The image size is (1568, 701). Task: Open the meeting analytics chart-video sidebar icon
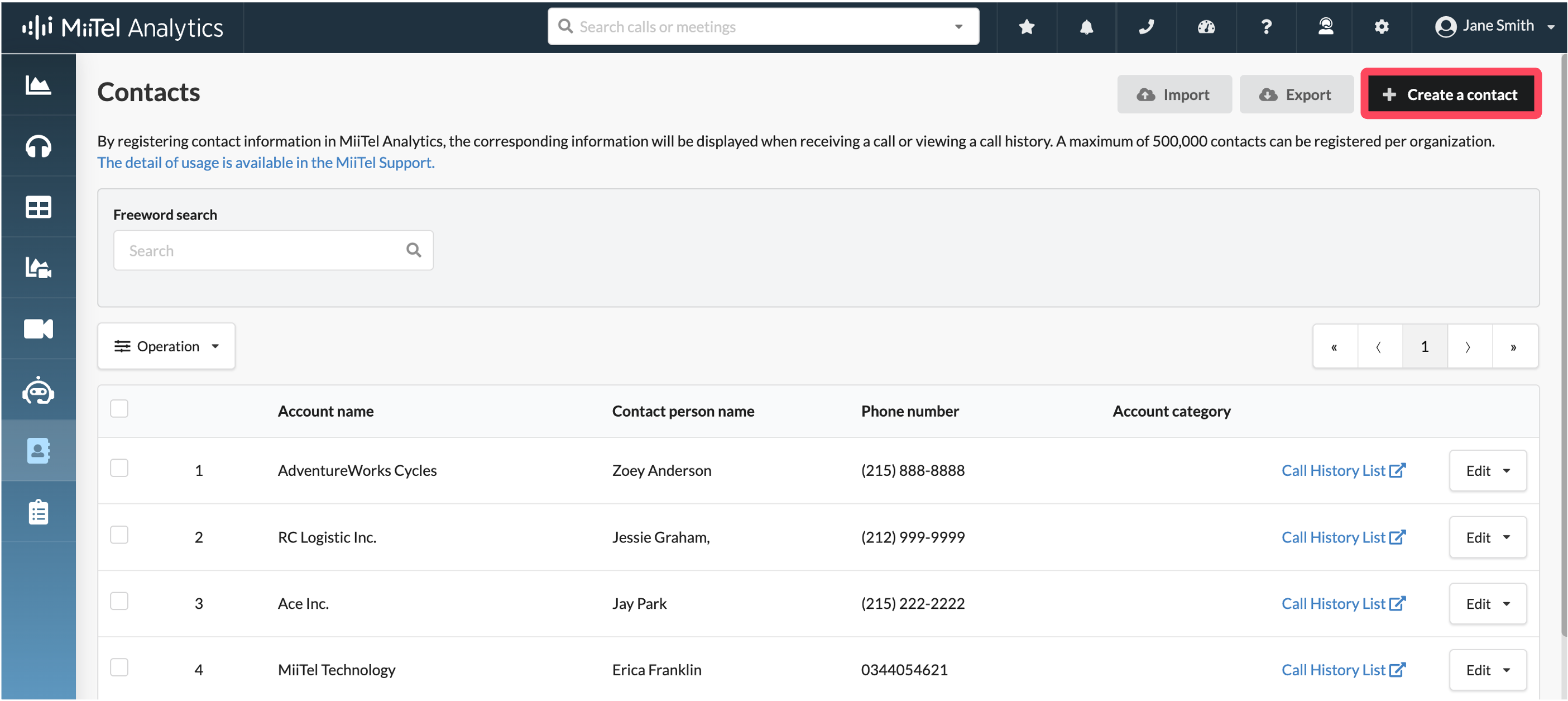[39, 268]
